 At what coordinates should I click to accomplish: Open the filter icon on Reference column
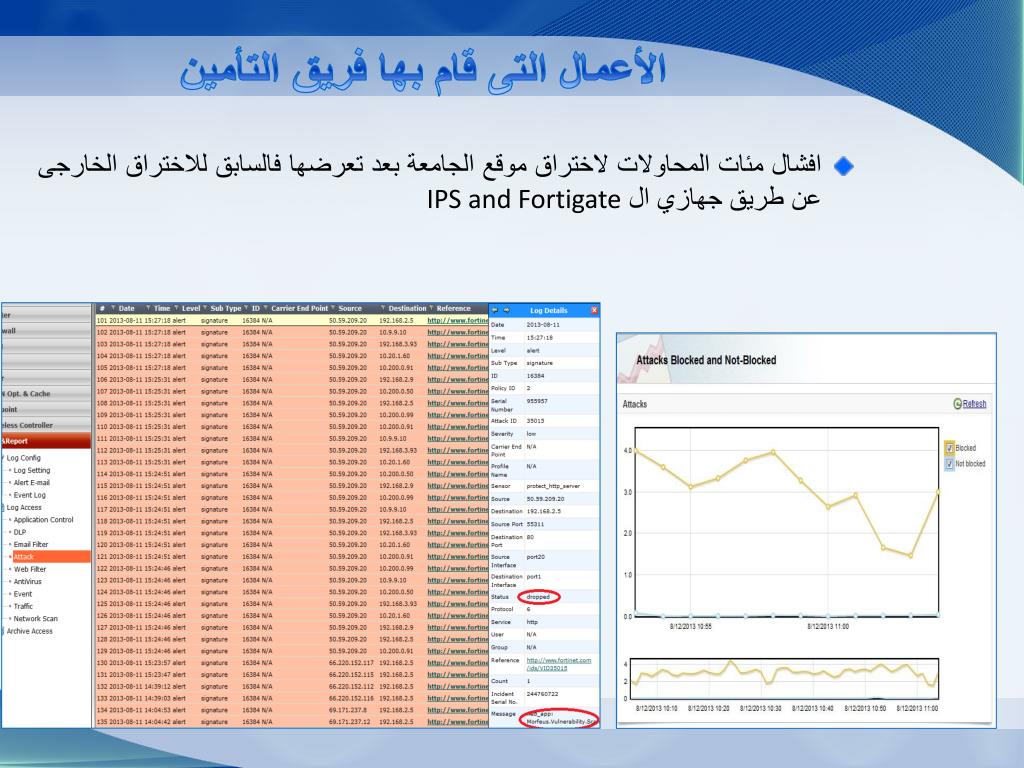point(431,308)
